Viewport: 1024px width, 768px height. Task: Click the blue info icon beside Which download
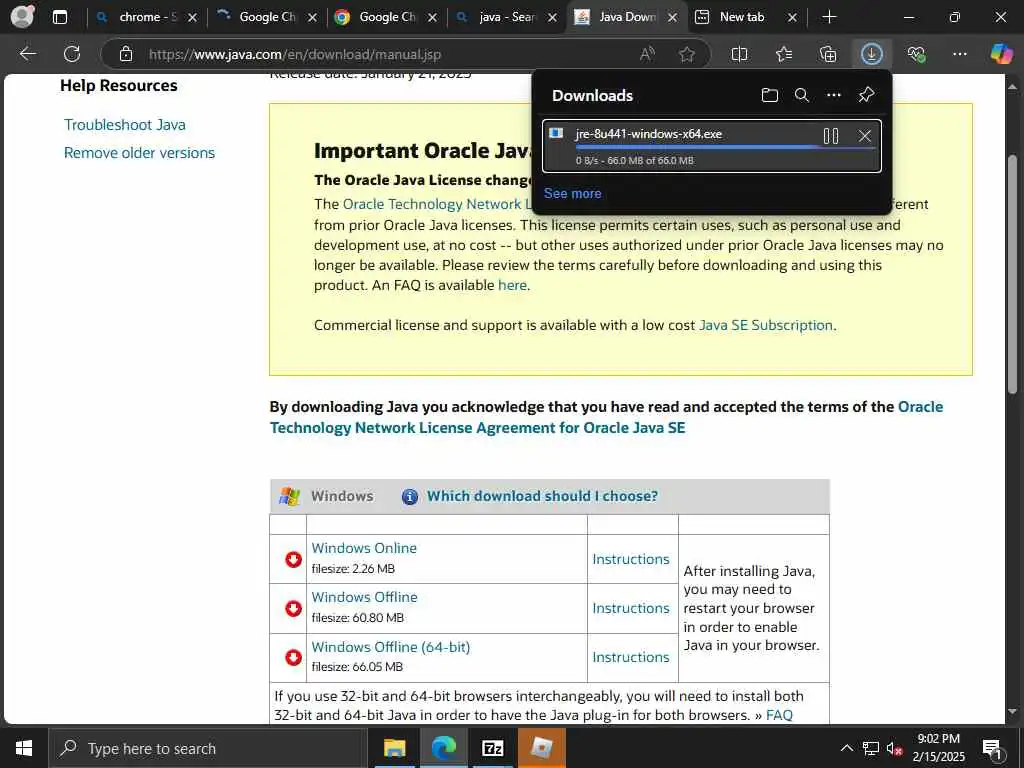[x=409, y=497]
